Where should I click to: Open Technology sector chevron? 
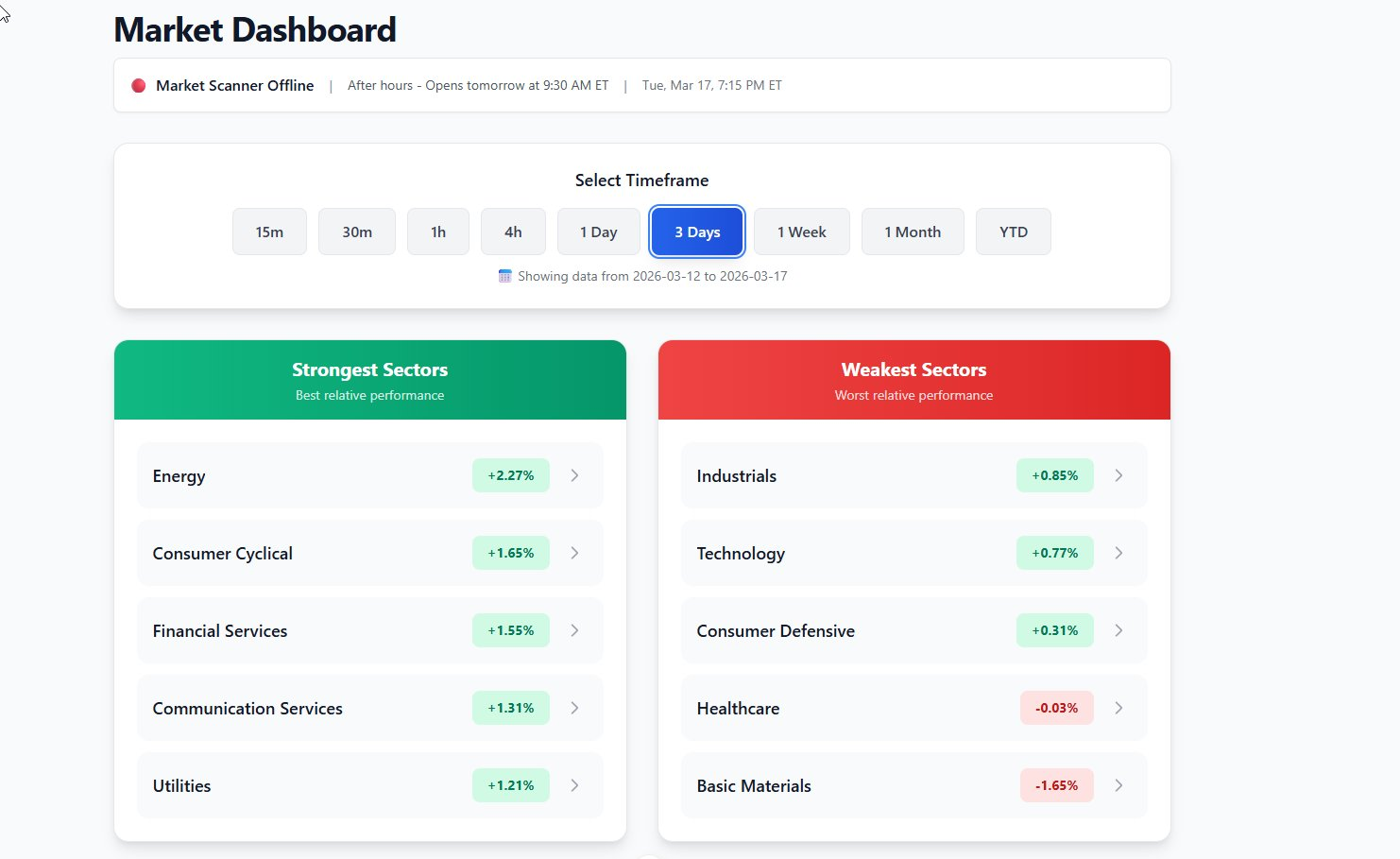(1118, 553)
